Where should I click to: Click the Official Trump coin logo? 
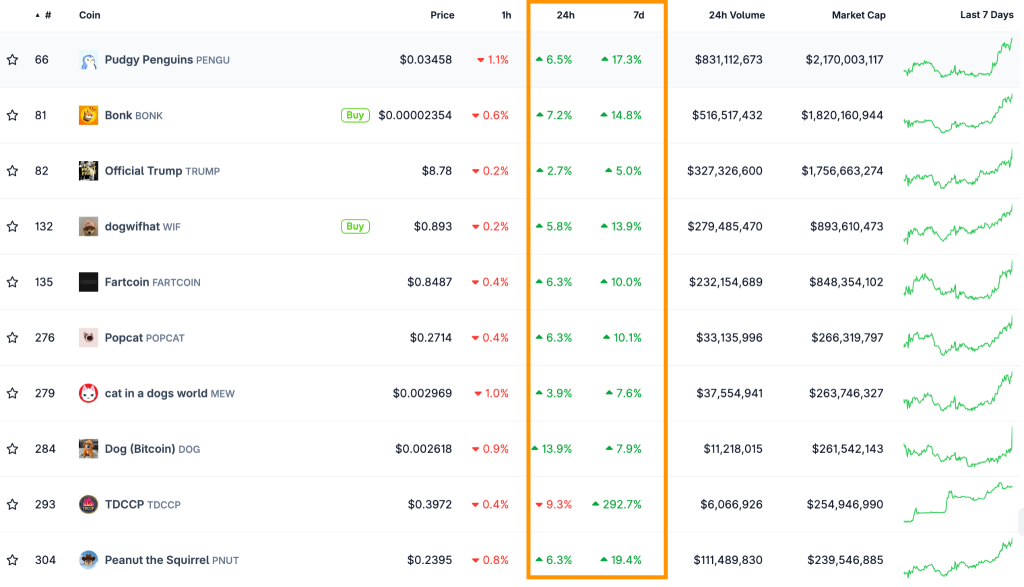pos(88,171)
